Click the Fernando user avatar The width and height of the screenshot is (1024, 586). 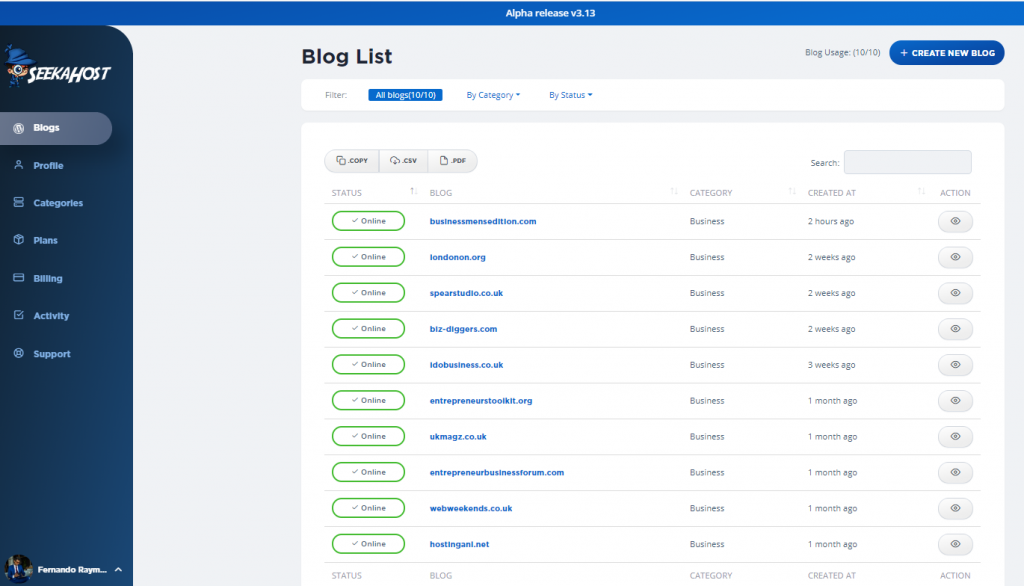[x=18, y=569]
